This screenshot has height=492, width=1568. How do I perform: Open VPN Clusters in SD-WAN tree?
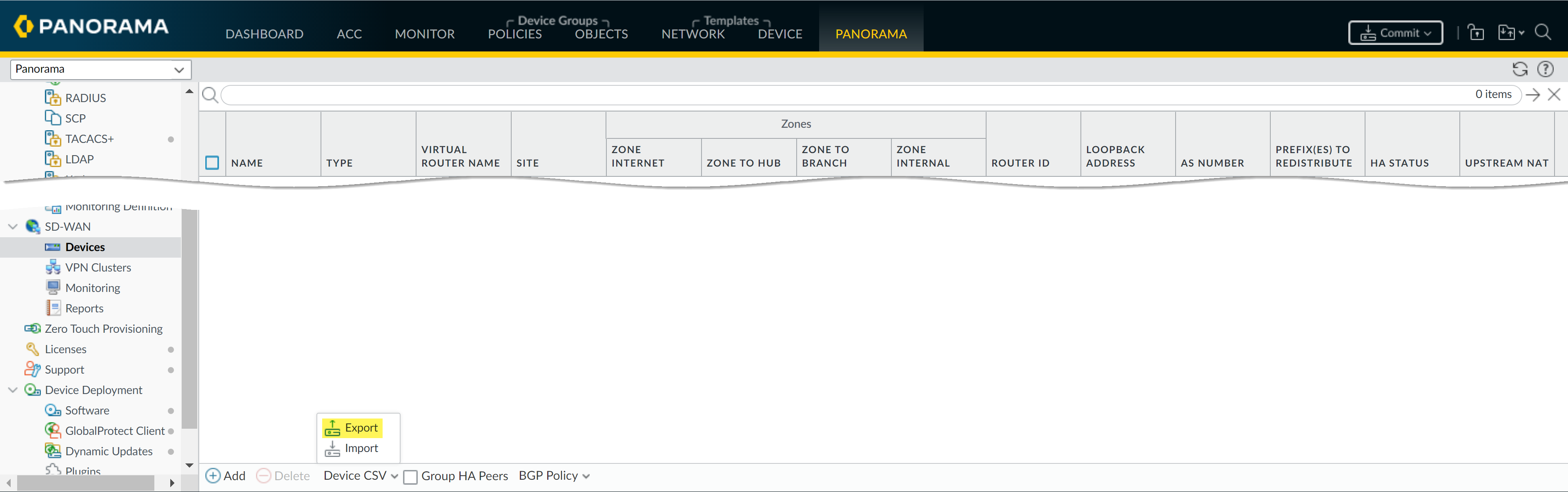(98, 267)
